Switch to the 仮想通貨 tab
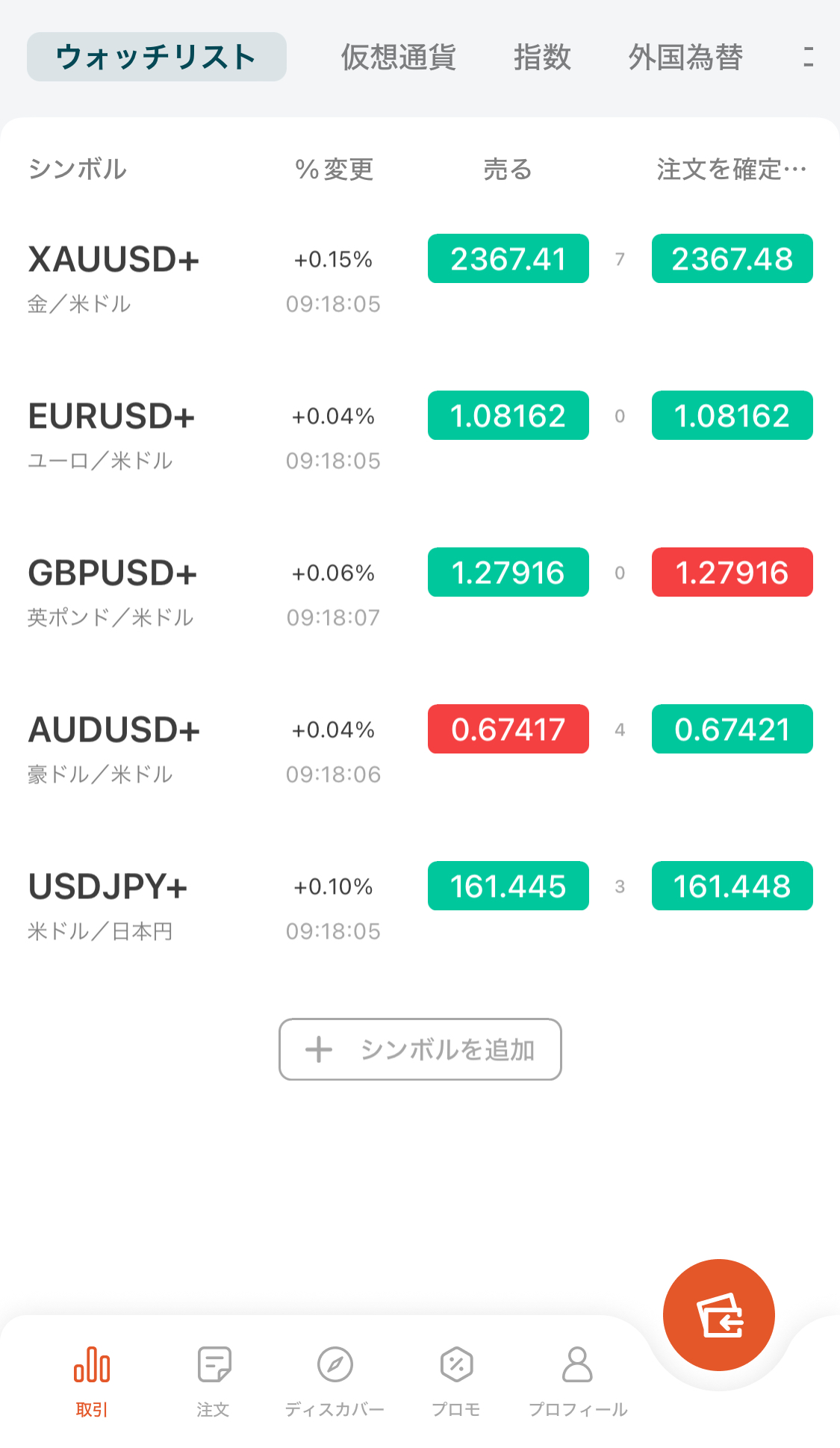 (398, 57)
